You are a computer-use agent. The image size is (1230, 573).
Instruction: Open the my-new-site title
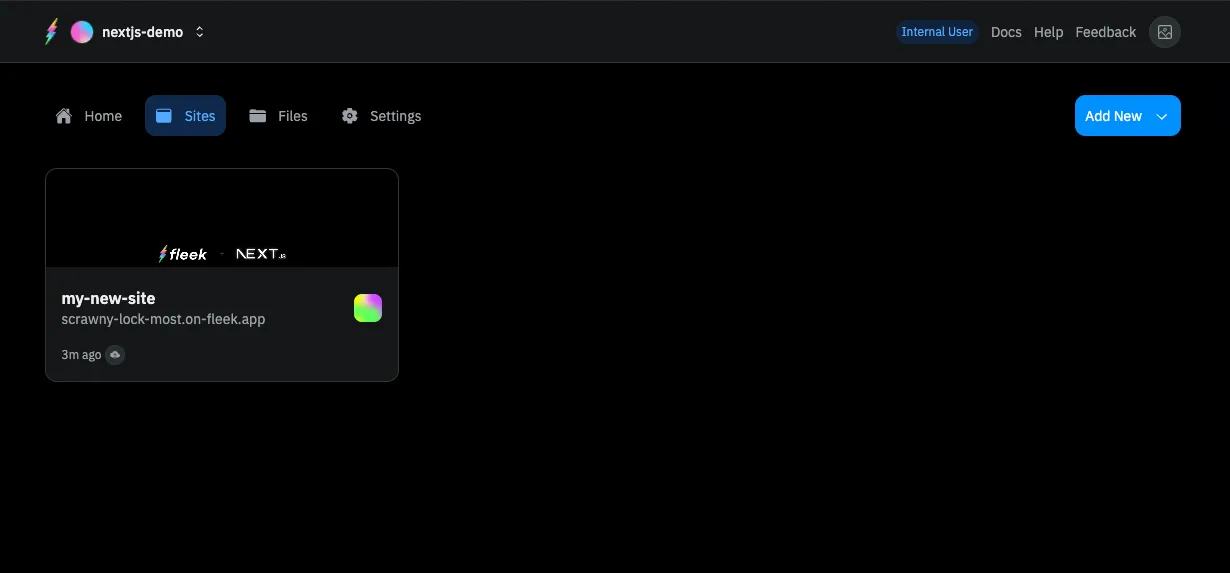pyautogui.click(x=108, y=298)
